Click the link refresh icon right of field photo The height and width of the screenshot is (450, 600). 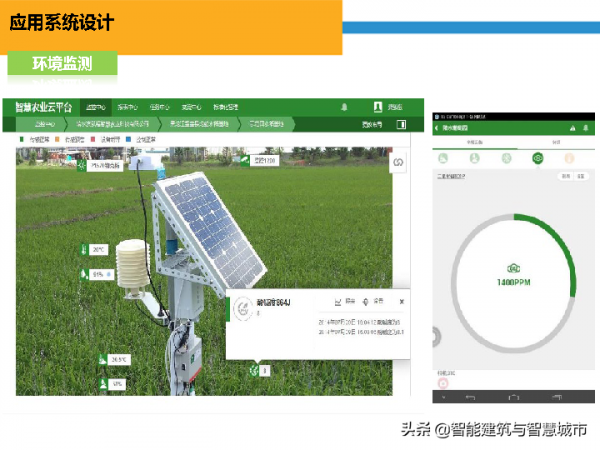398,162
